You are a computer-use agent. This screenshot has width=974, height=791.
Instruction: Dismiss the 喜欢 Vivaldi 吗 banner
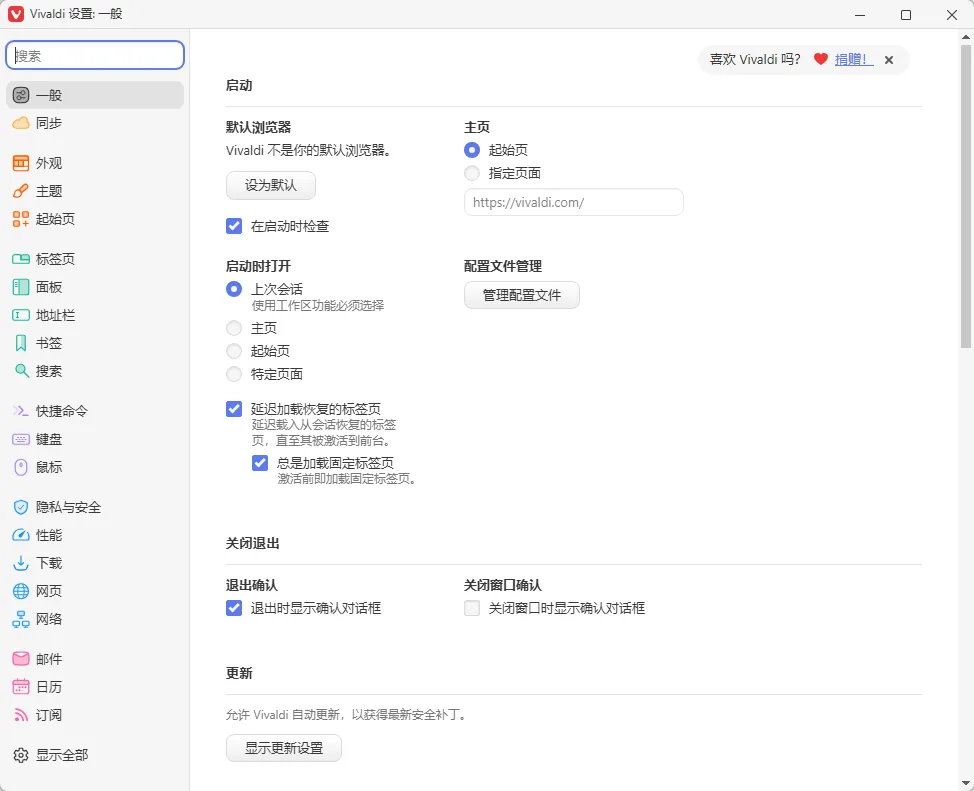point(889,60)
